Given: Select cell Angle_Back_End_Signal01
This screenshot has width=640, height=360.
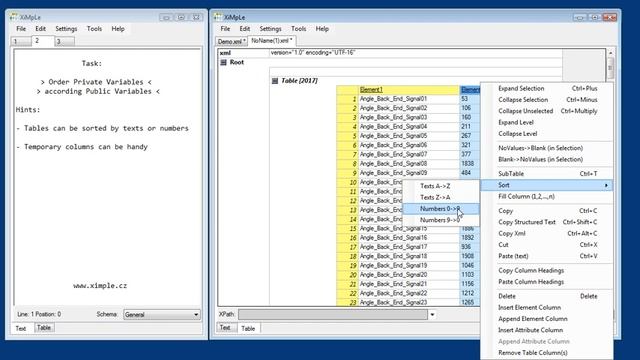Looking at the screenshot, I should [x=409, y=99].
